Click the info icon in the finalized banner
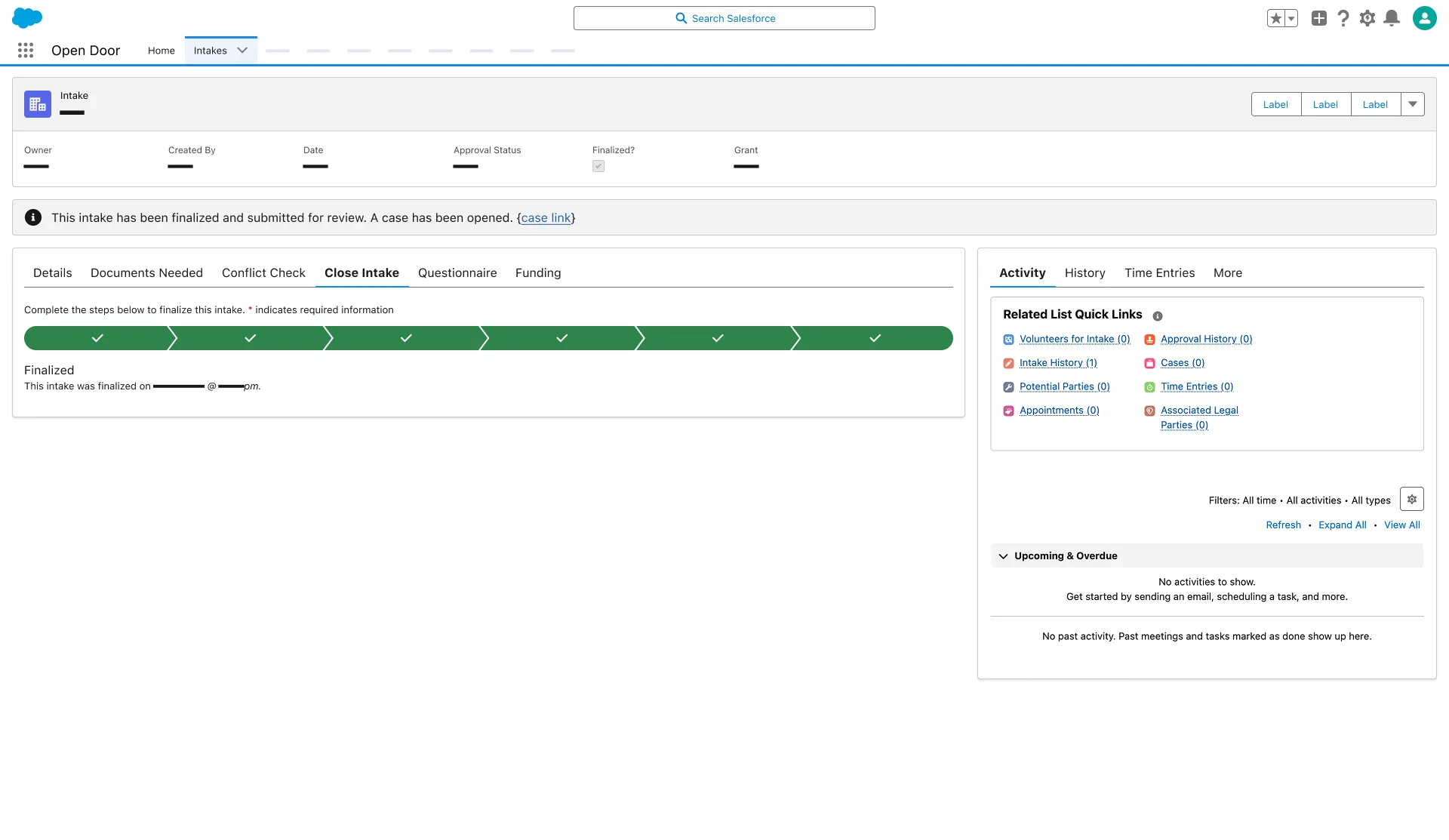 33,217
